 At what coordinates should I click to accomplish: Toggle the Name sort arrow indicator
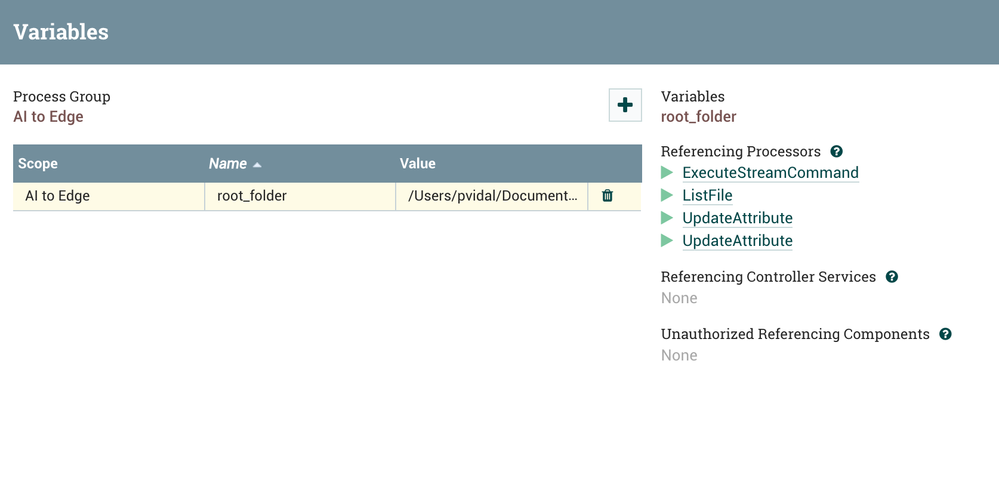click(257, 164)
